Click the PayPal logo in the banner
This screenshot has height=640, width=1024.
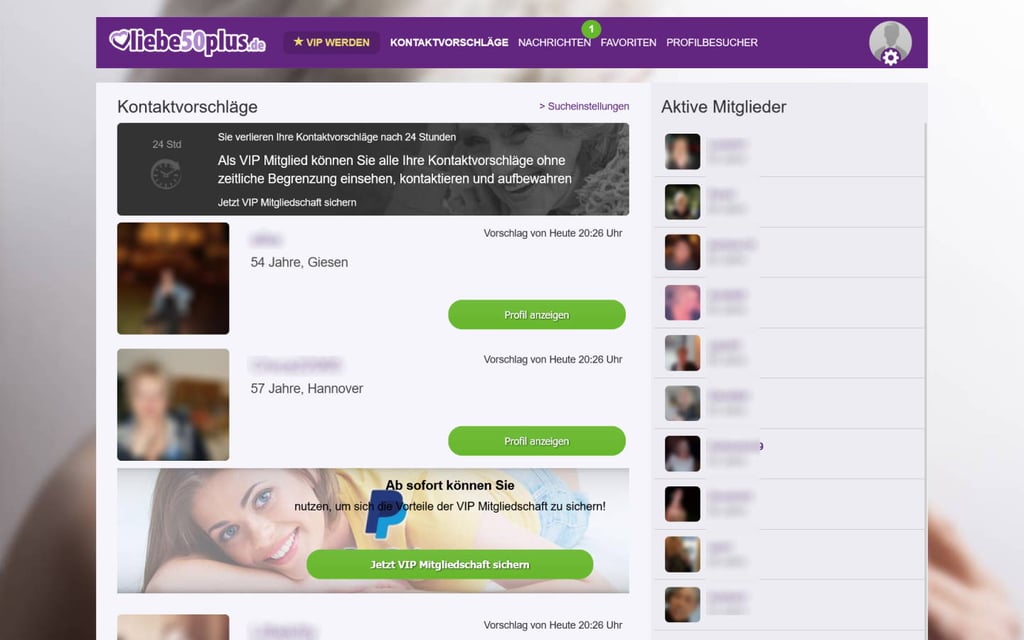[x=385, y=514]
